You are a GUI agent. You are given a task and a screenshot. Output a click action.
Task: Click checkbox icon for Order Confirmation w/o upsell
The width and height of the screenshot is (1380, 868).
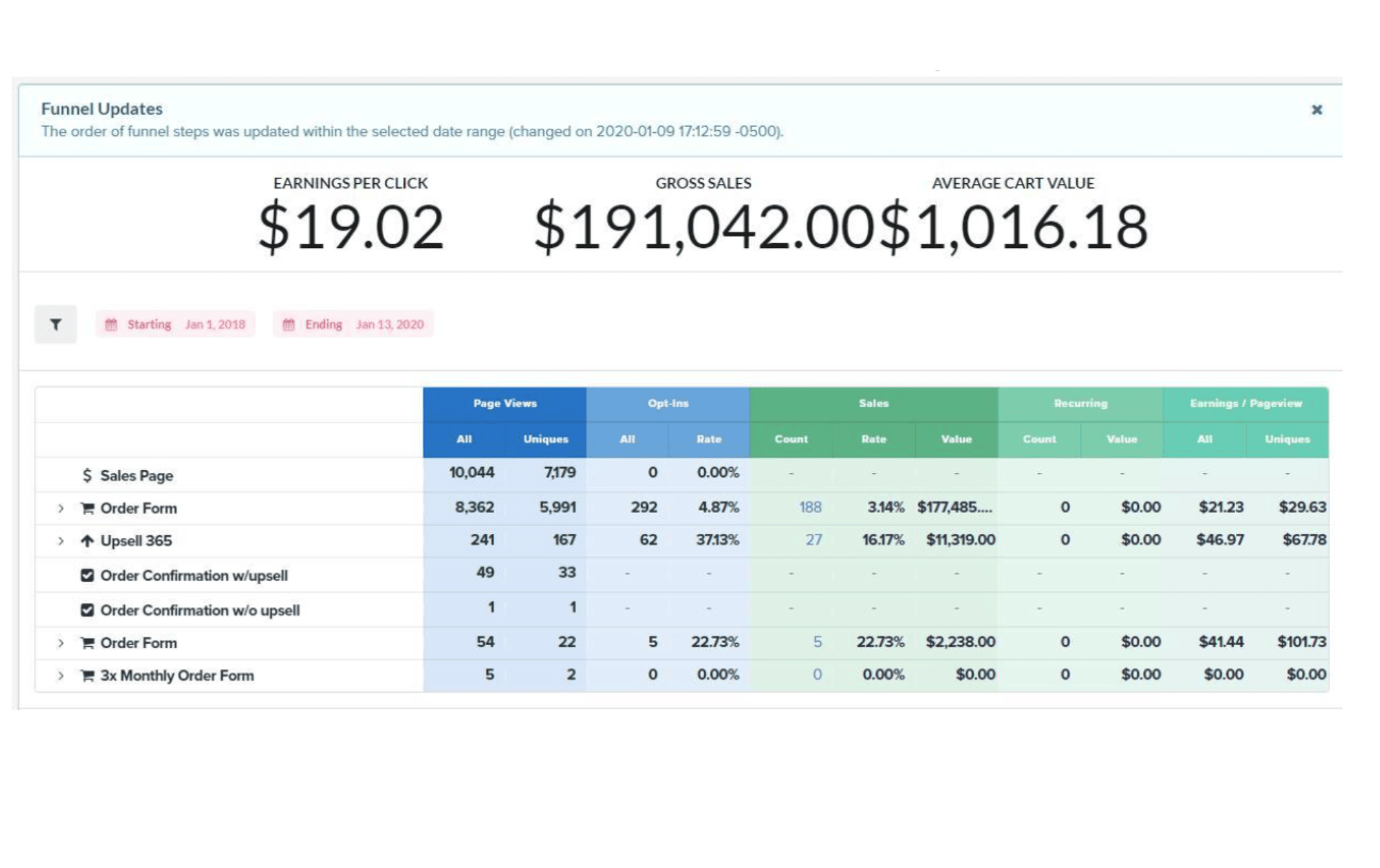(87, 611)
